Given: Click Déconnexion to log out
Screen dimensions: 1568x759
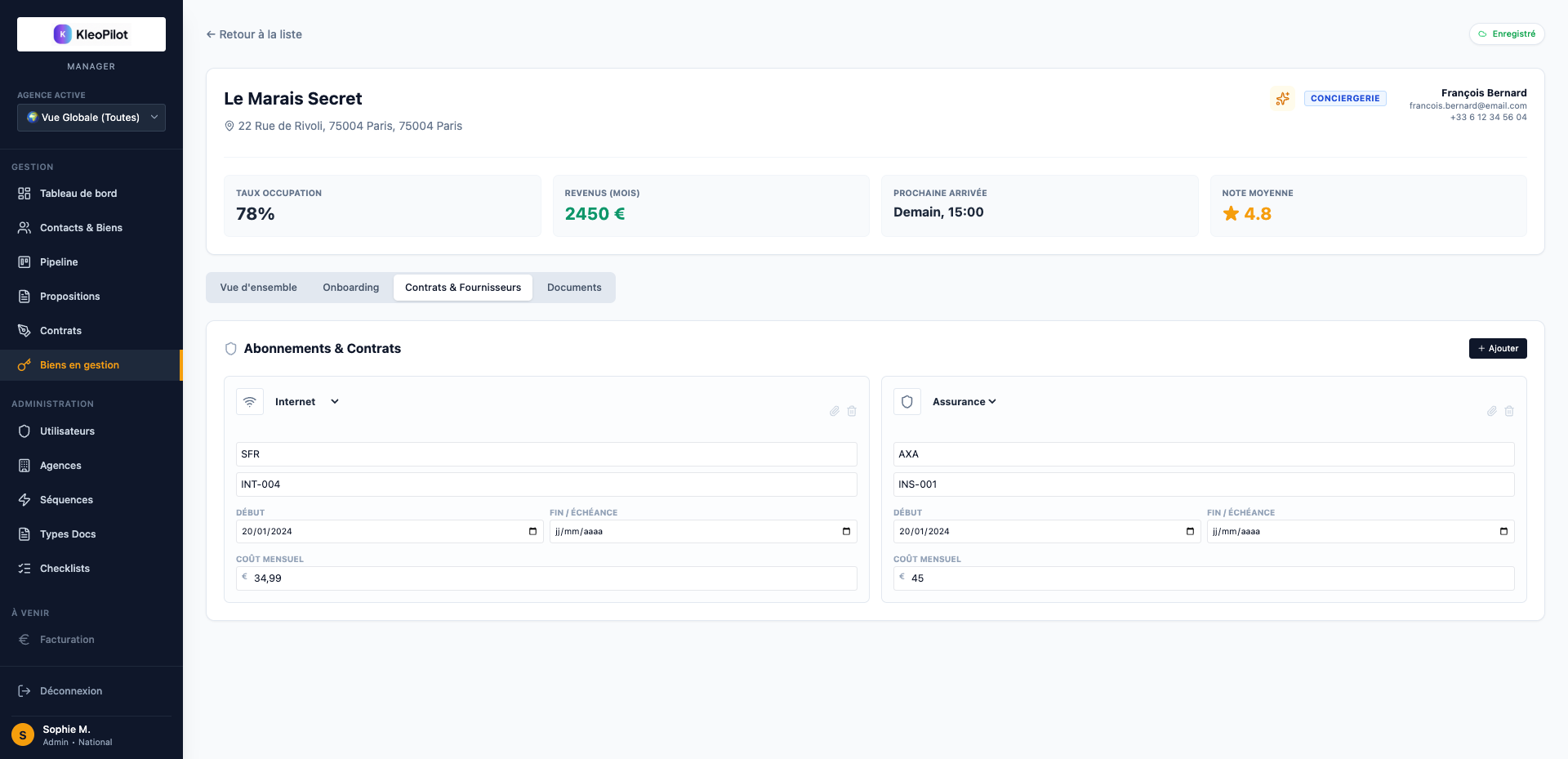Looking at the screenshot, I should [x=70, y=691].
